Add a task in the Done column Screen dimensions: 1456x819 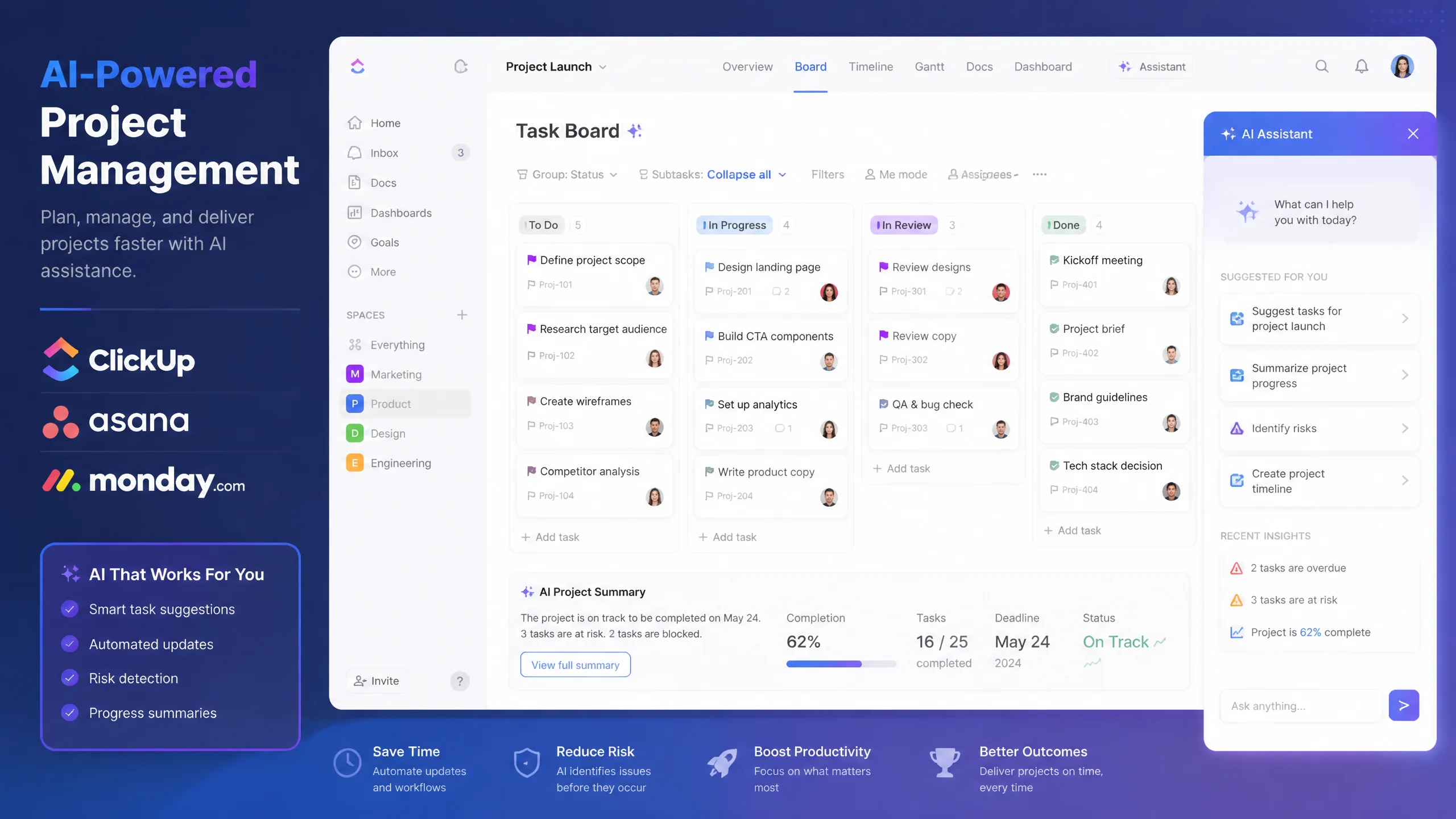[x=1073, y=531]
